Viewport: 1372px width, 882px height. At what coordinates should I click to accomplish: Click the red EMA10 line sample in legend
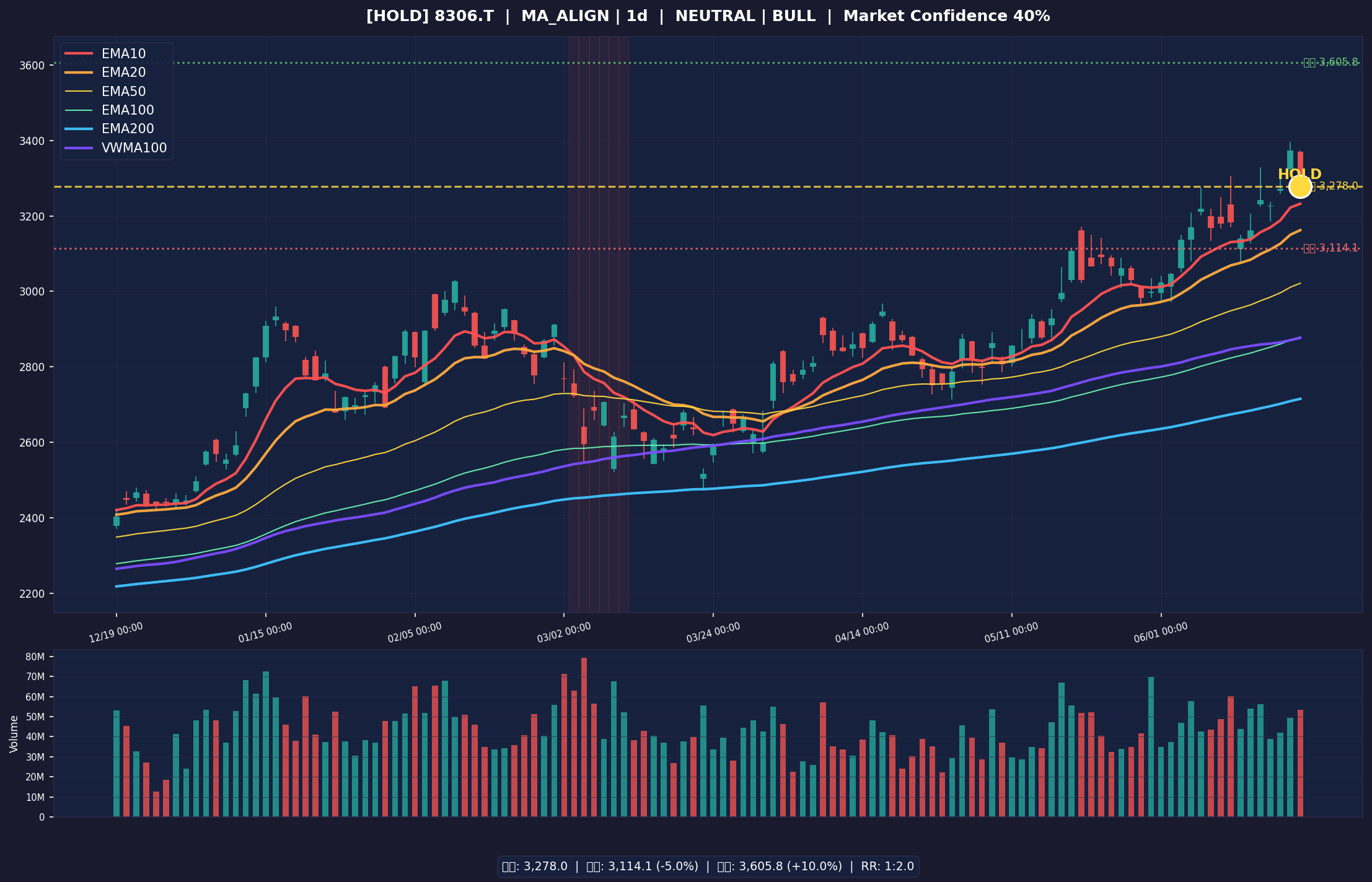(x=79, y=54)
